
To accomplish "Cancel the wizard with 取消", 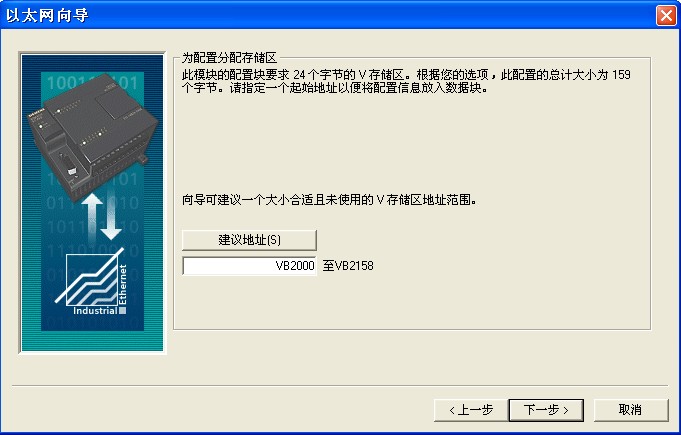I will pos(631,410).
